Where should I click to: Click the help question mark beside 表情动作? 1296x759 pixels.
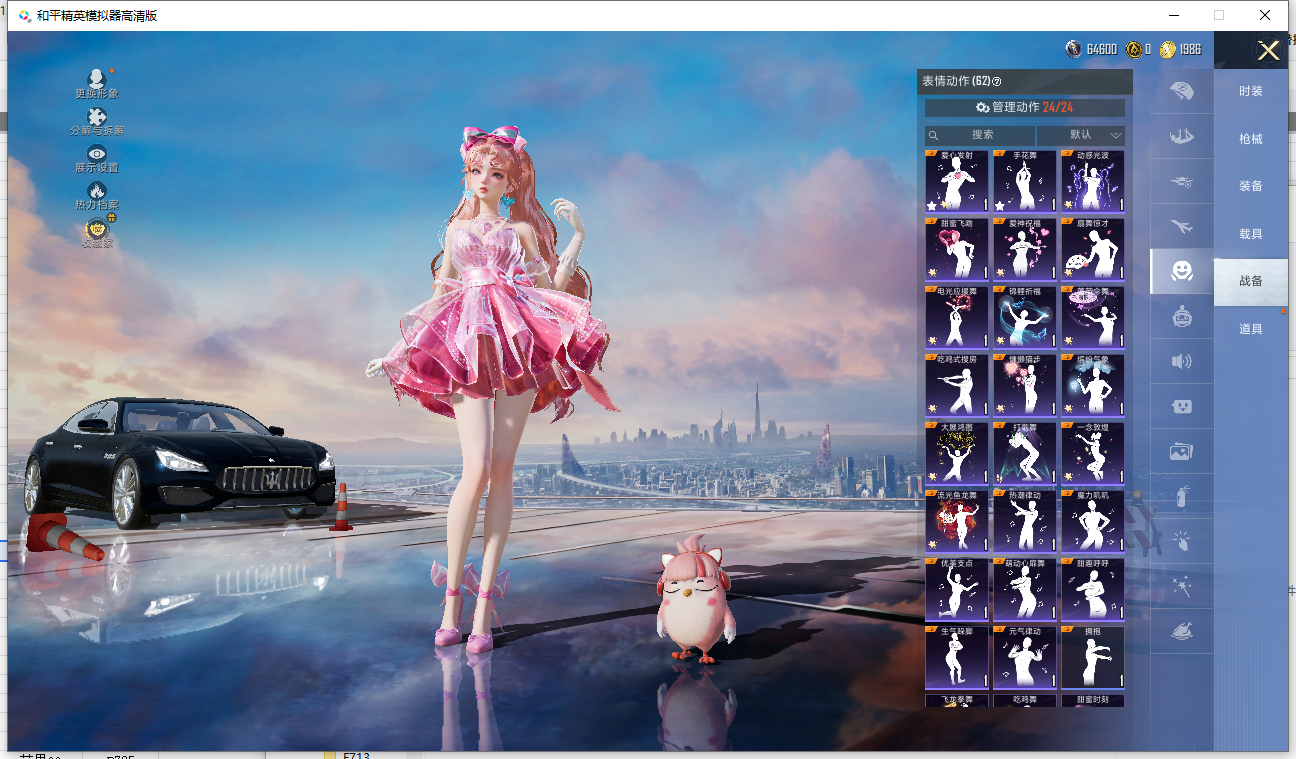(996, 82)
